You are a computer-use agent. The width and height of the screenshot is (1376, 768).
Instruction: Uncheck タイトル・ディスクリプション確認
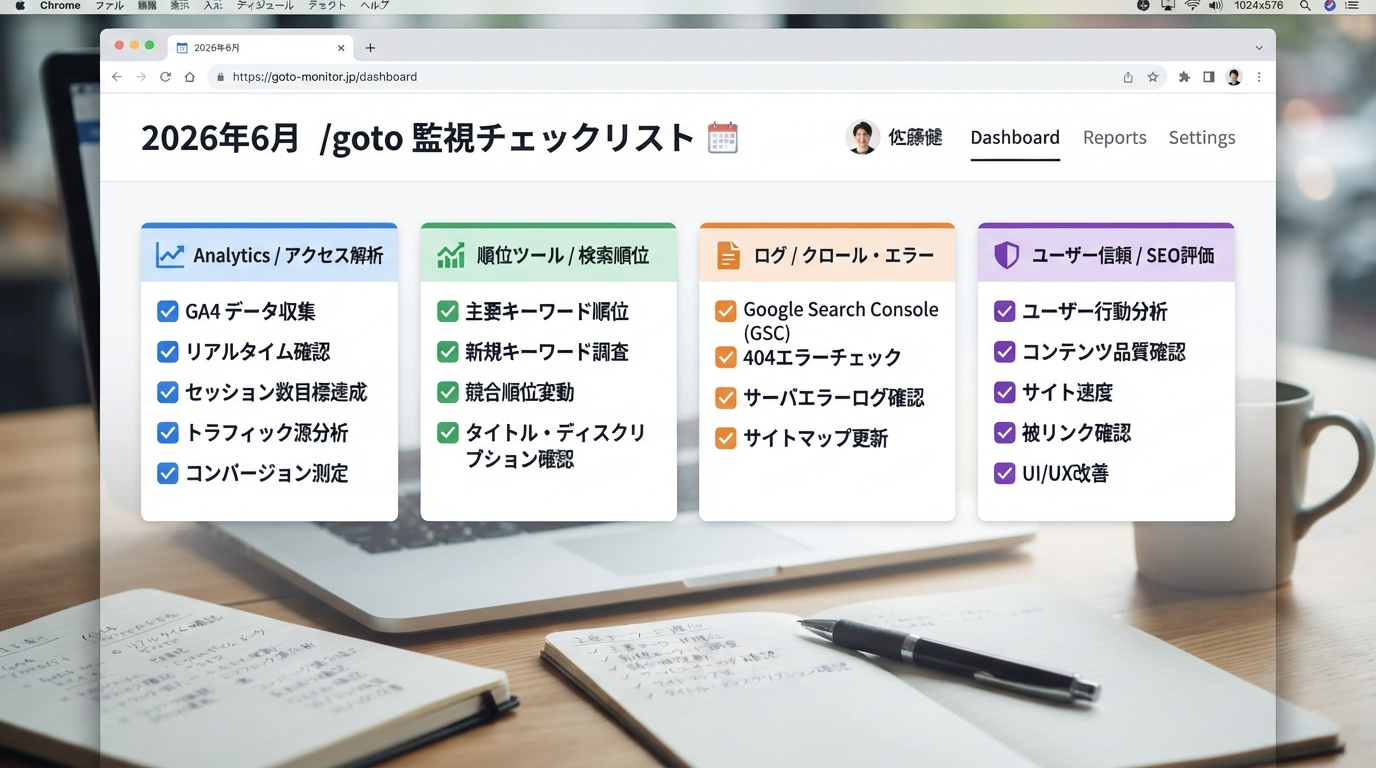(448, 433)
